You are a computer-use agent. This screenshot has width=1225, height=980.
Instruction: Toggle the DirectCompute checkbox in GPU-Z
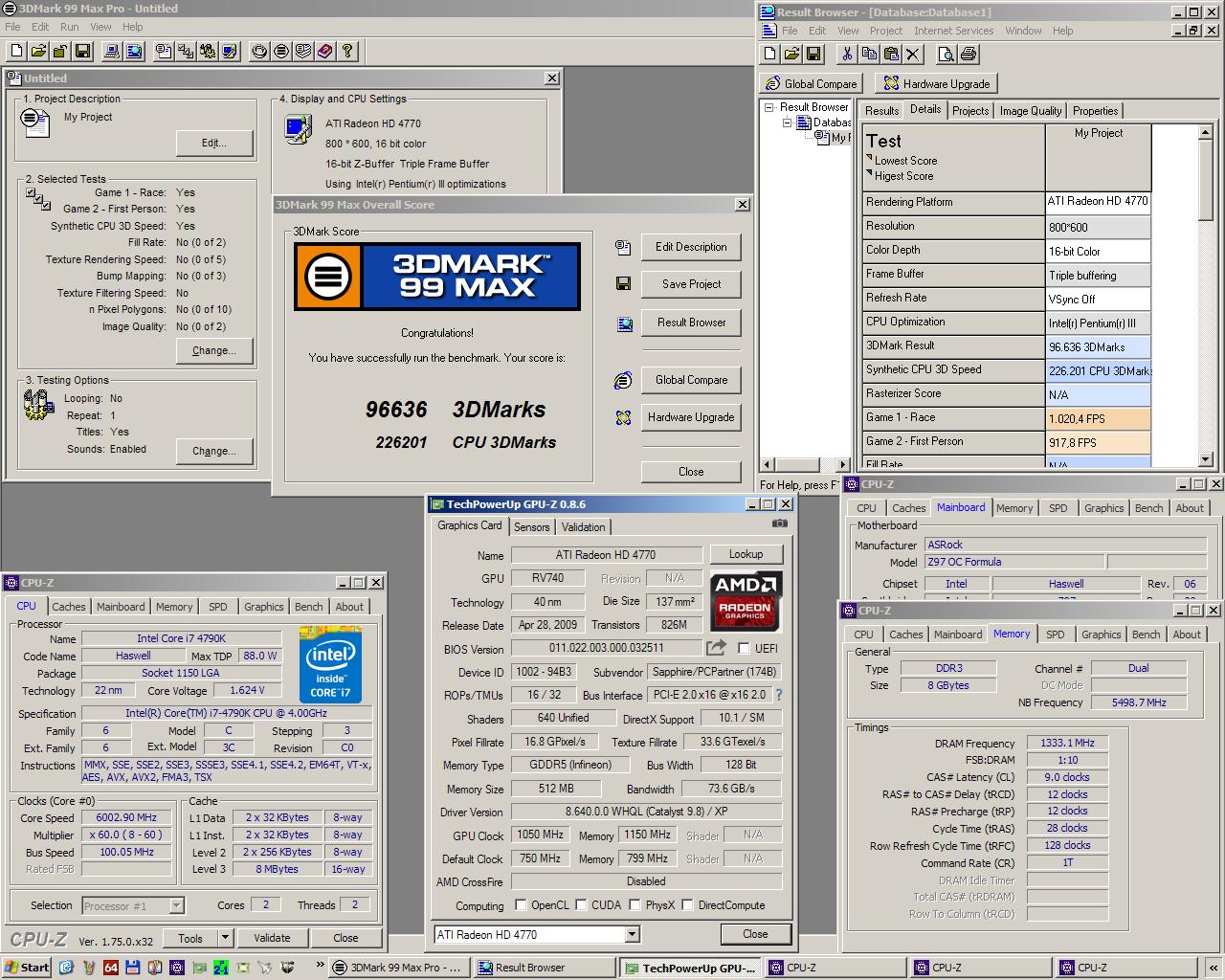(687, 904)
